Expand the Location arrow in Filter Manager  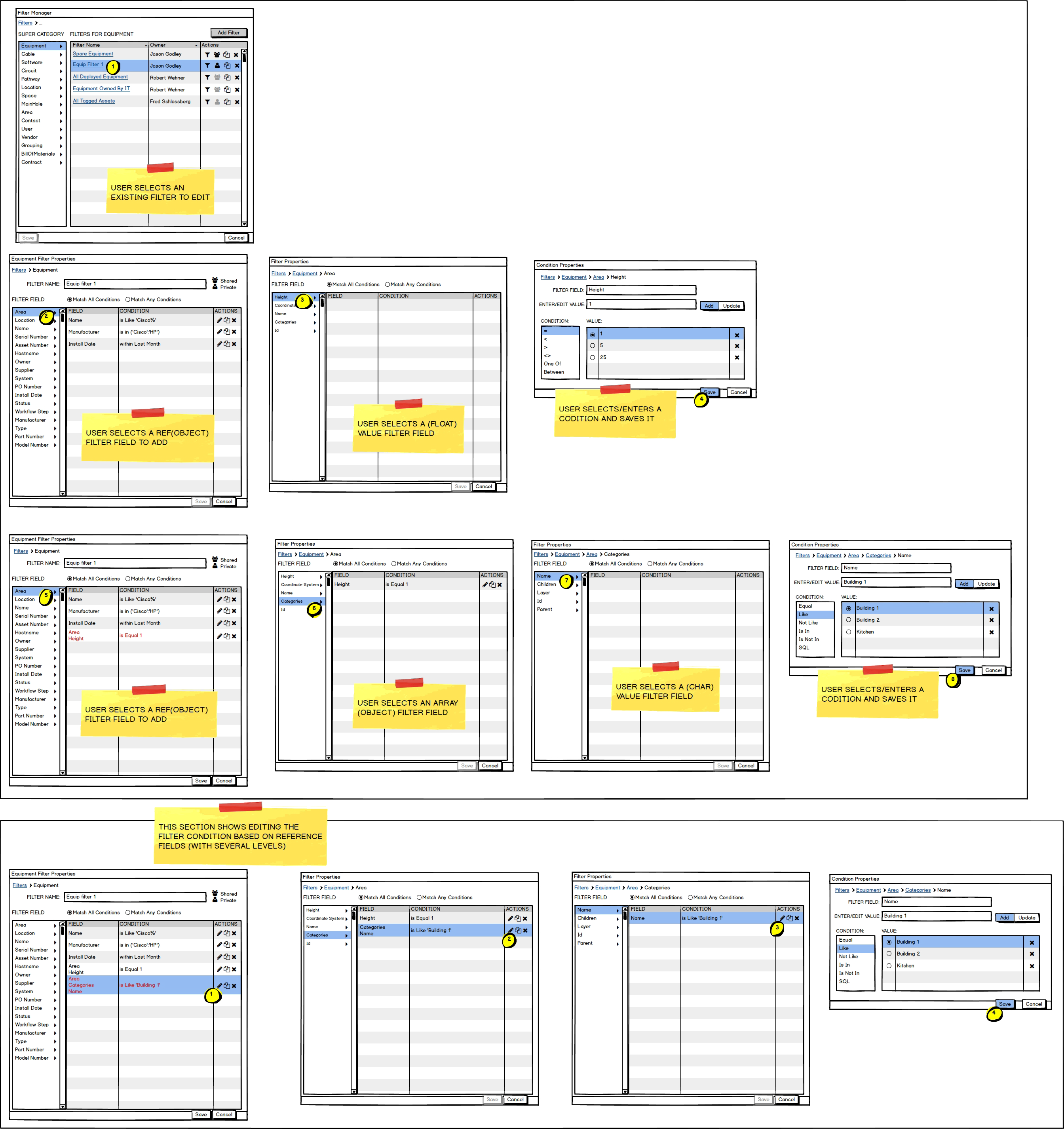[x=61, y=88]
